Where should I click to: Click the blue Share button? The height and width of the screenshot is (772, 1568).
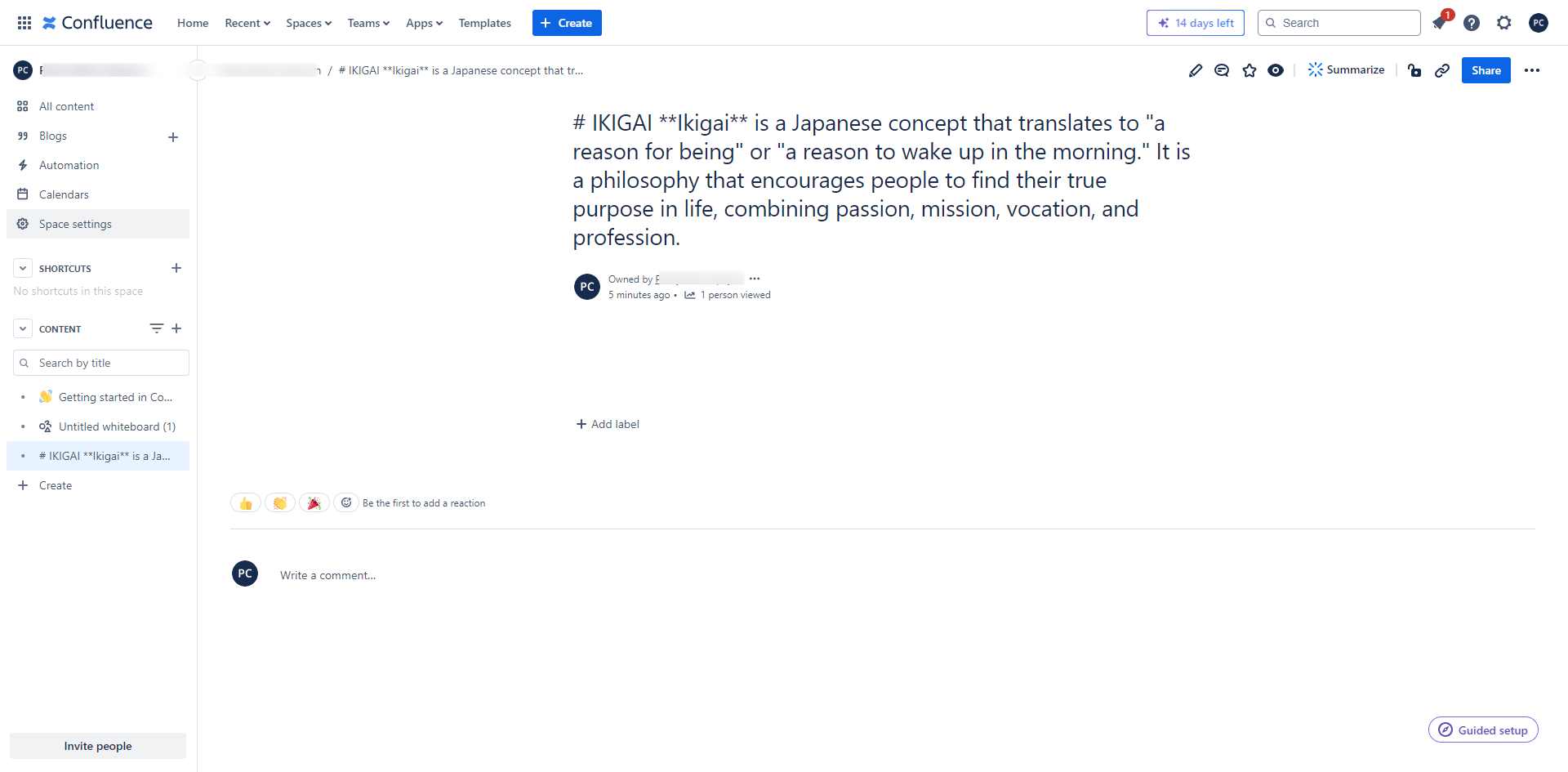coord(1486,70)
